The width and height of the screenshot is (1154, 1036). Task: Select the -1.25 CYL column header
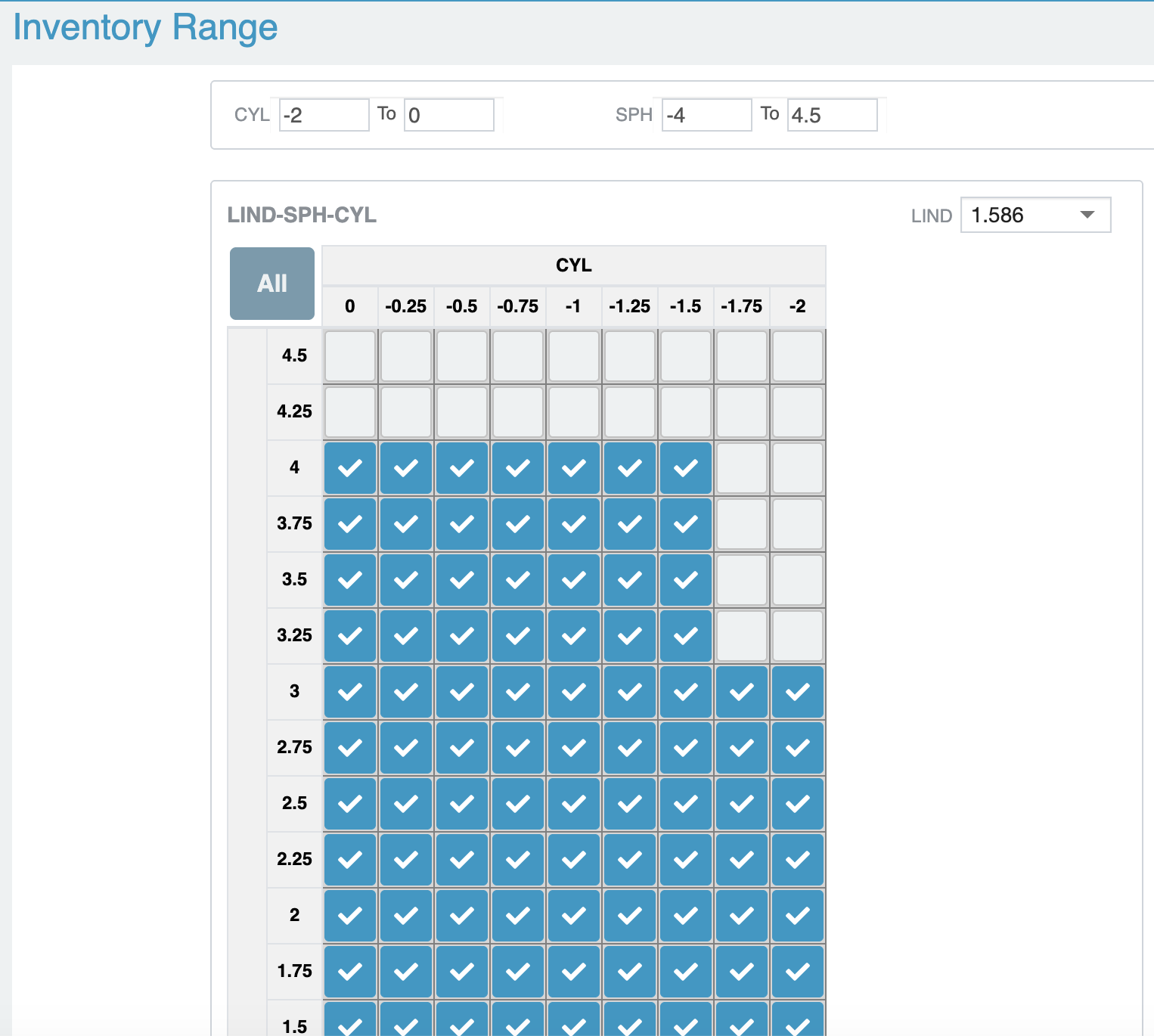tap(630, 306)
